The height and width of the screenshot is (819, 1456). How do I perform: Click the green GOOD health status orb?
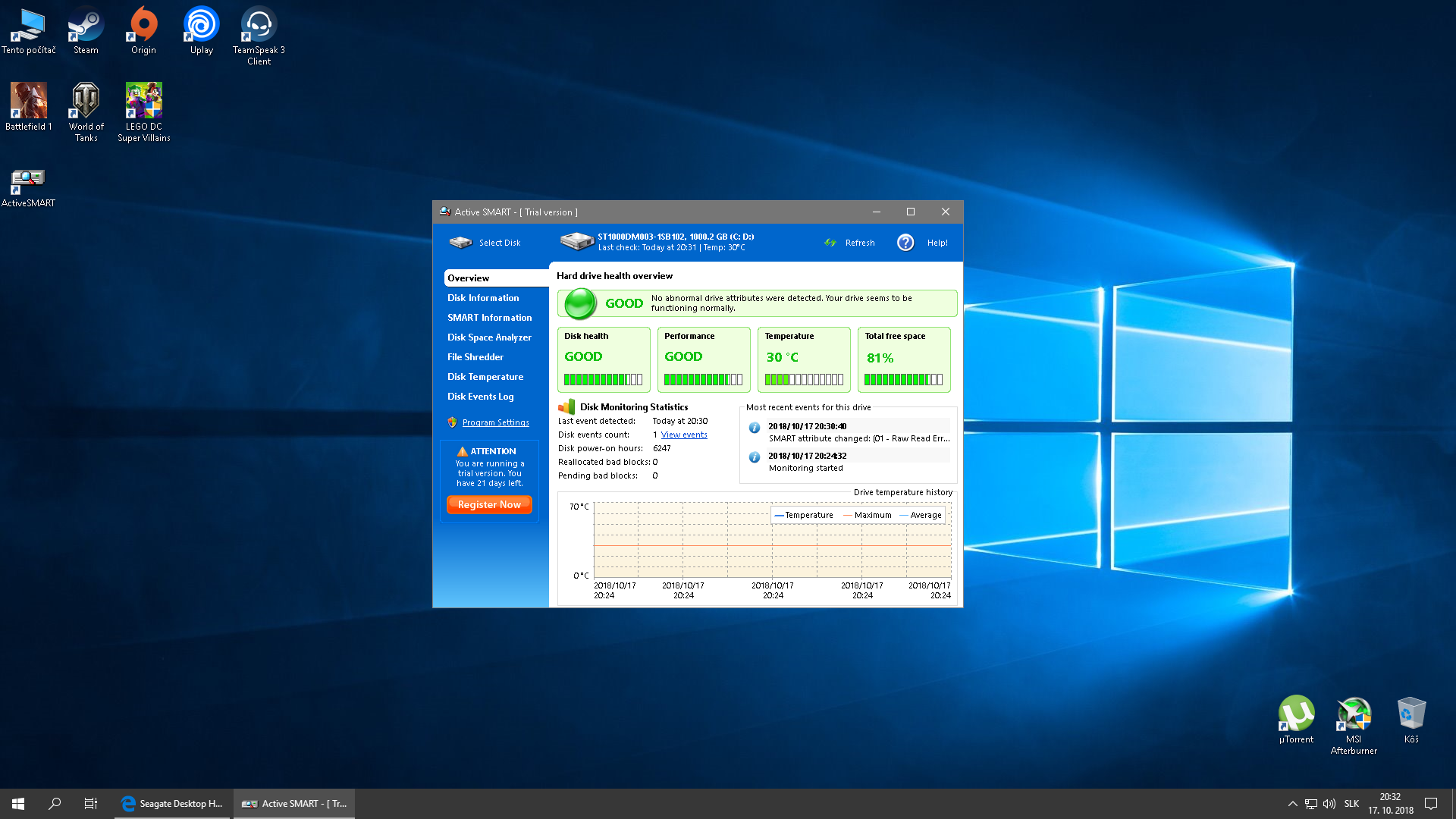coord(581,303)
